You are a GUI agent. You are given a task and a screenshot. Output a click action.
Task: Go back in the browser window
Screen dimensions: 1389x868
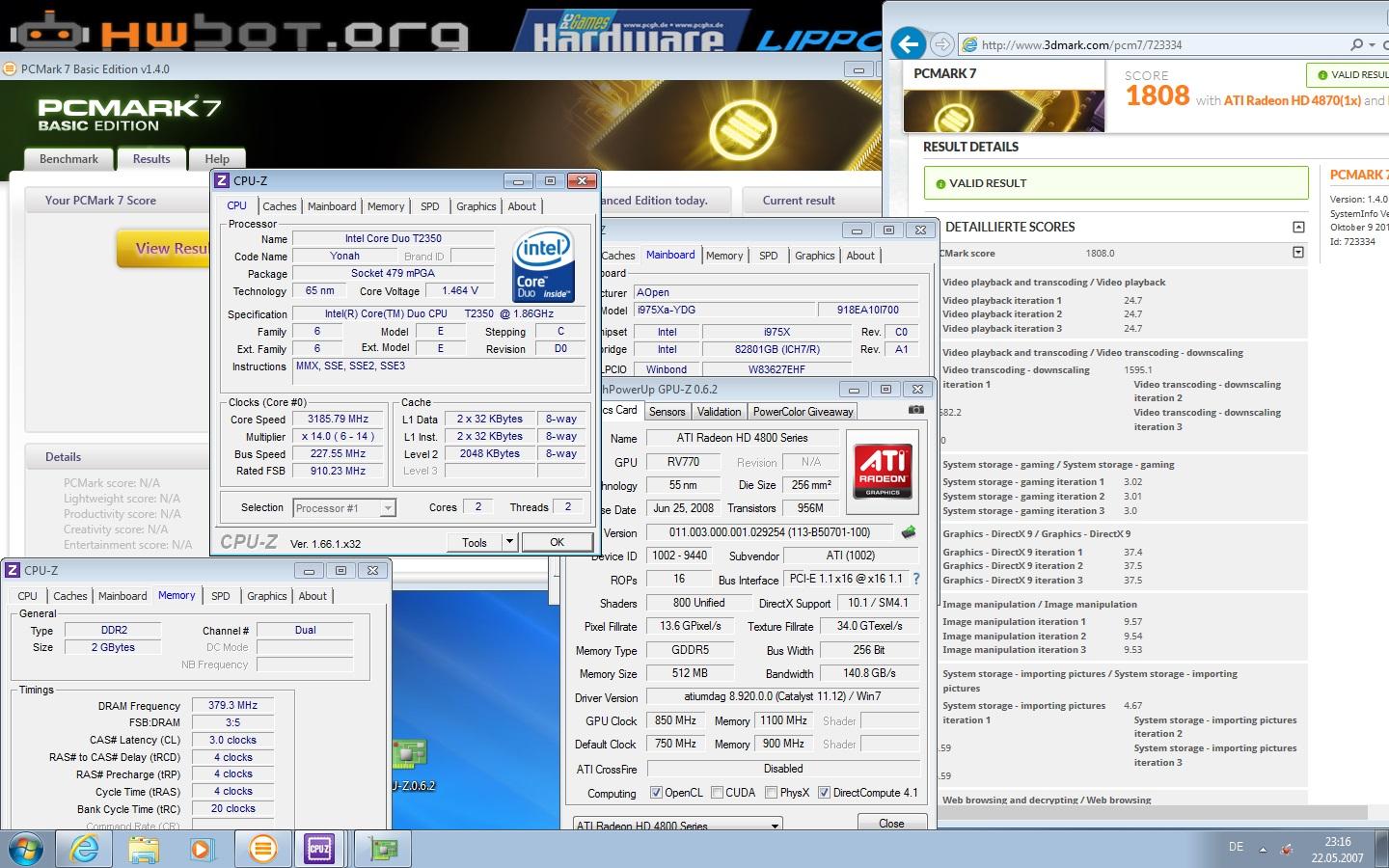click(x=908, y=43)
